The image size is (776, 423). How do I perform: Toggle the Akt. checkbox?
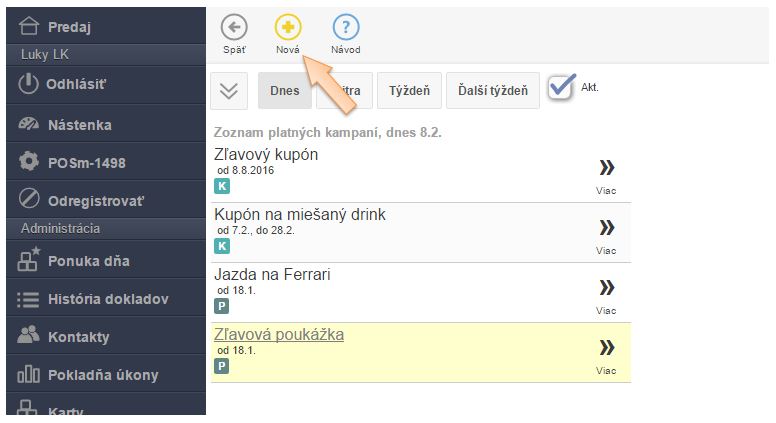561,88
